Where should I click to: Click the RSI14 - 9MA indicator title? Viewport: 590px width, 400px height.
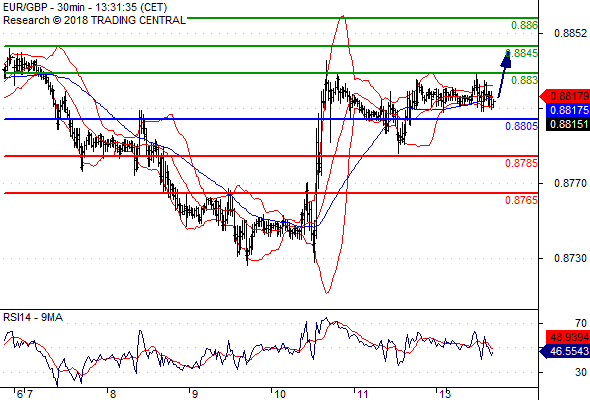pyautogui.click(x=33, y=318)
